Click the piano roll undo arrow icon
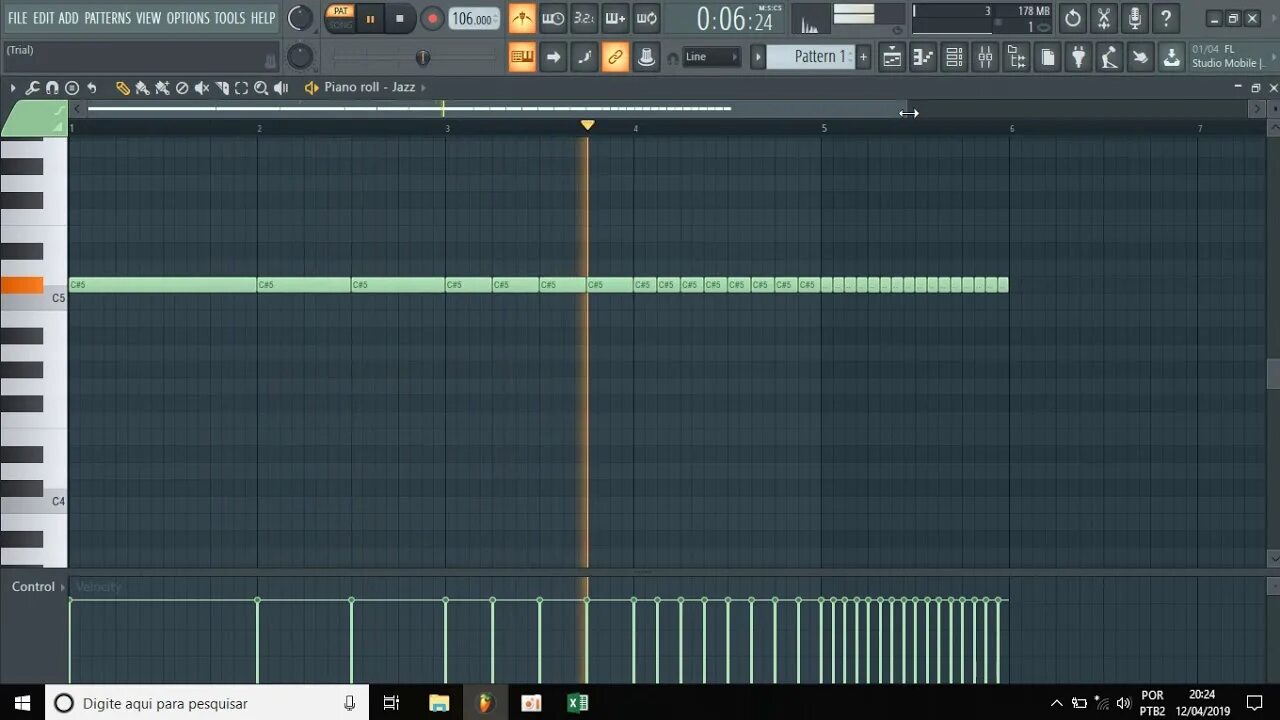 pyautogui.click(x=91, y=88)
